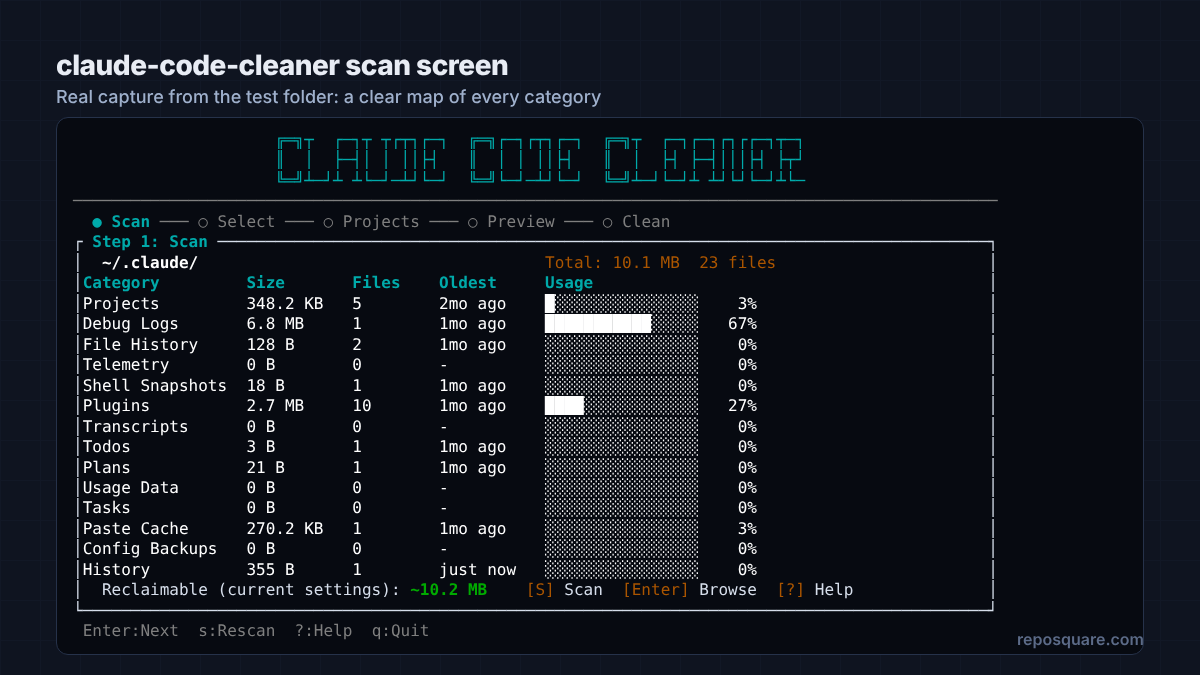
Task: Open the reposquare.com link
Action: (1080, 640)
